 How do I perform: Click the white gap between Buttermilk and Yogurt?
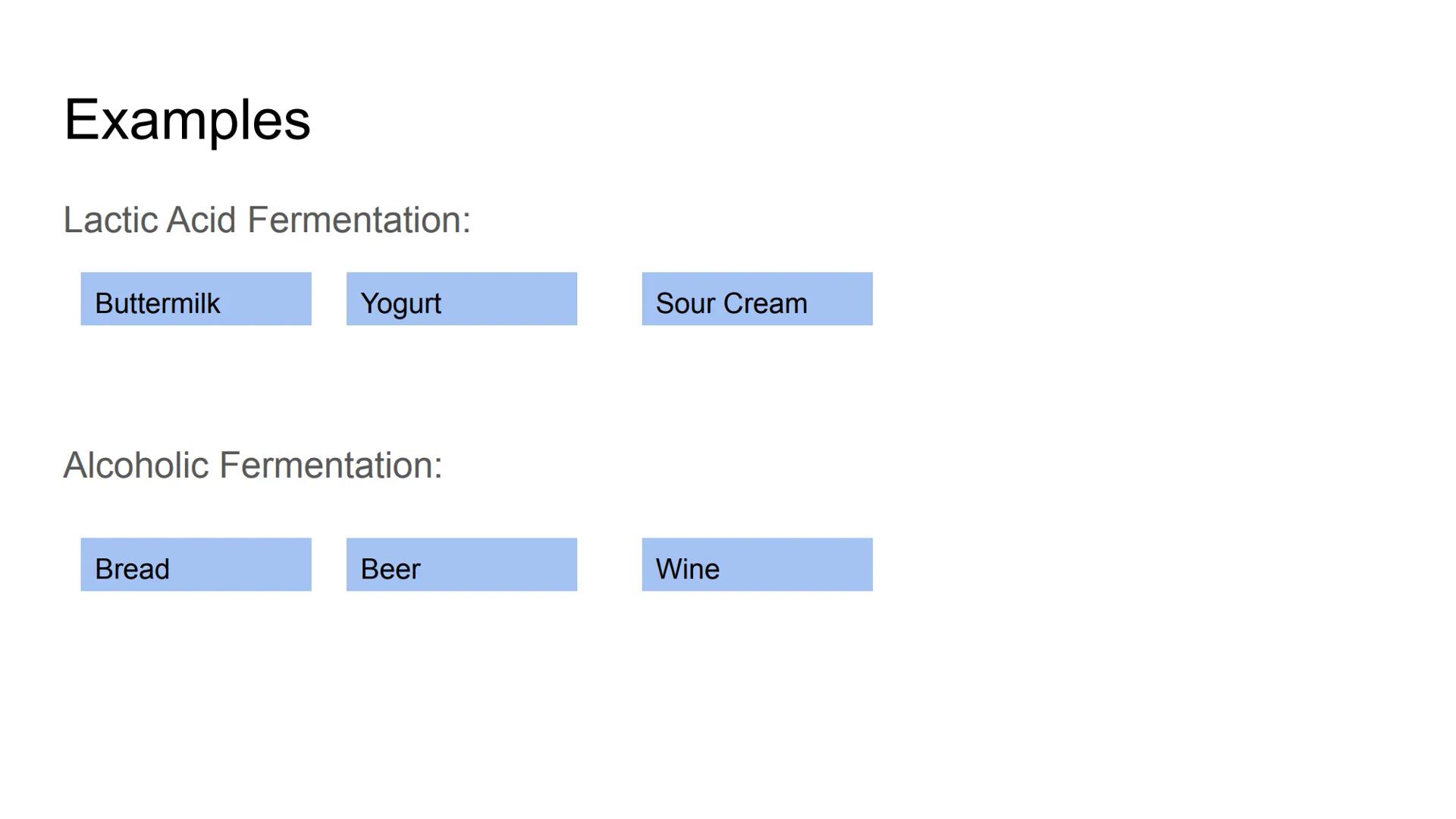(x=329, y=299)
